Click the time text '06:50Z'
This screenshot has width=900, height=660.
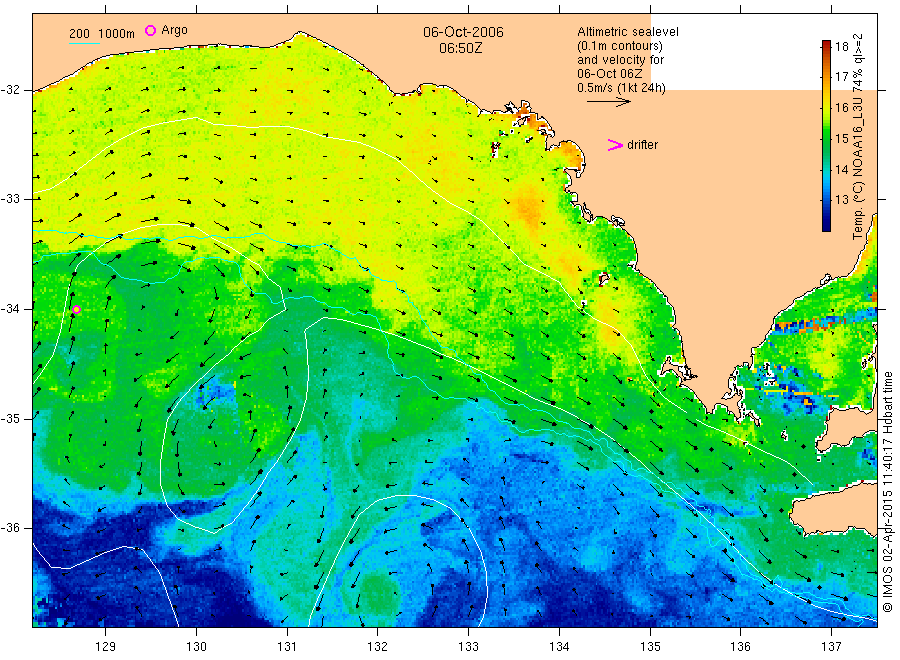coord(460,48)
